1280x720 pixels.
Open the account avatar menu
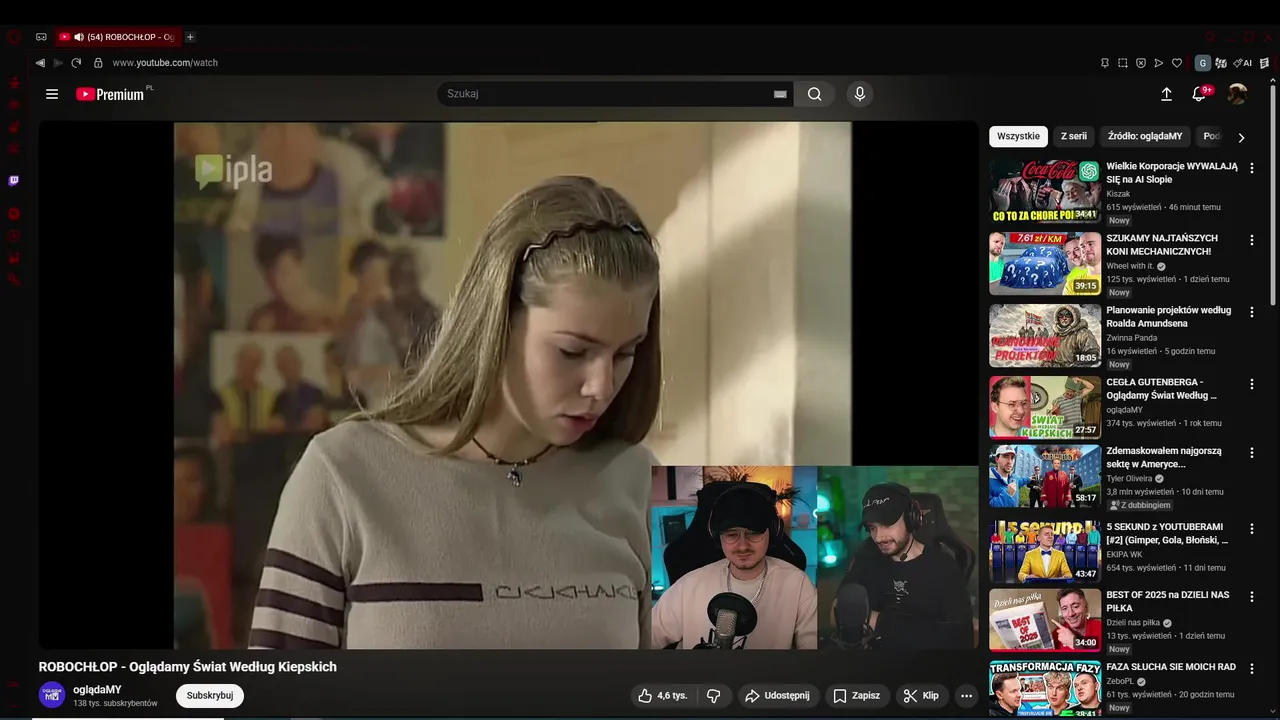1237,94
